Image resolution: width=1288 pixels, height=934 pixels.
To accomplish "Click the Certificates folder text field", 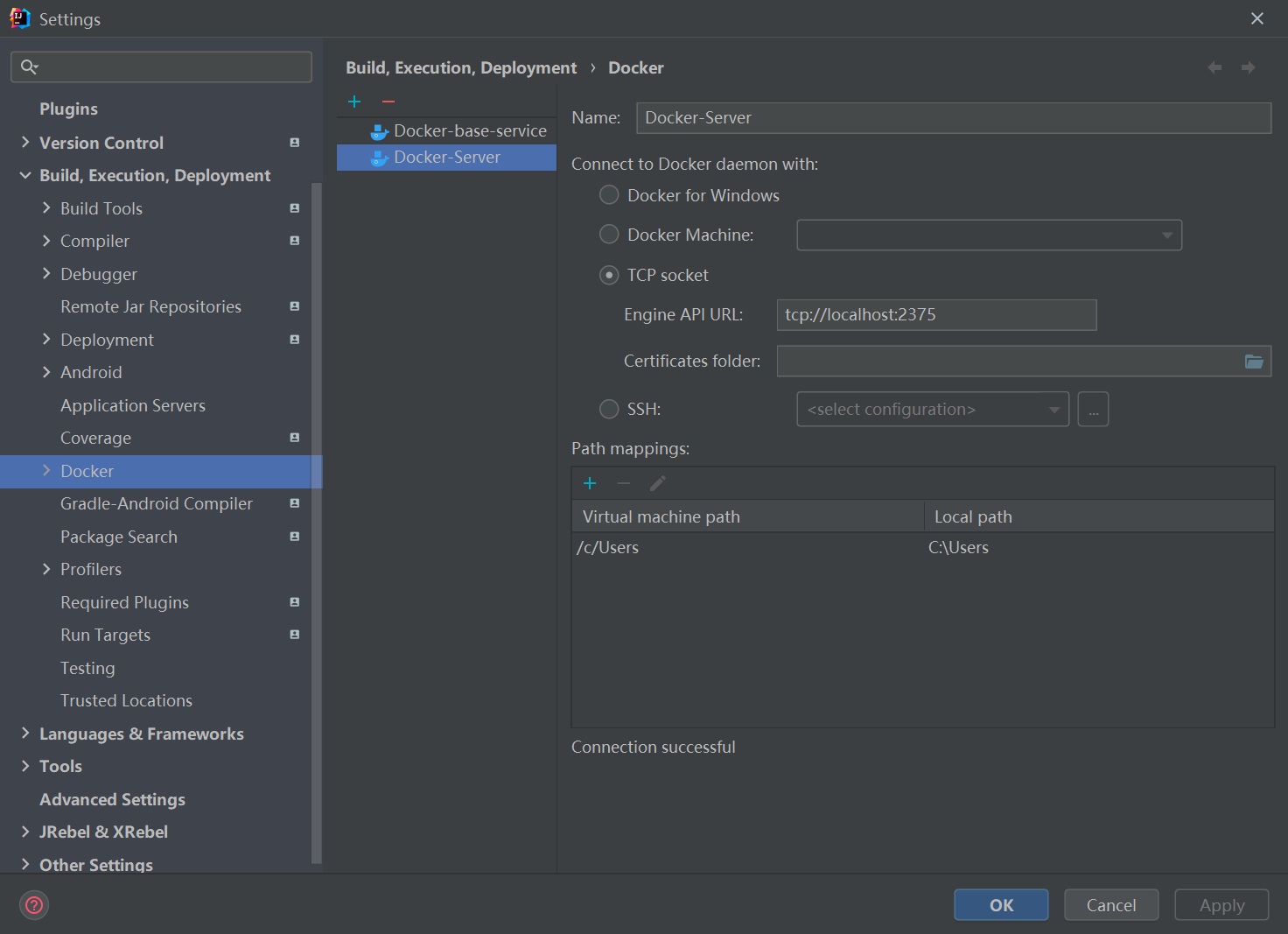I will pyautogui.click(x=1008, y=362).
